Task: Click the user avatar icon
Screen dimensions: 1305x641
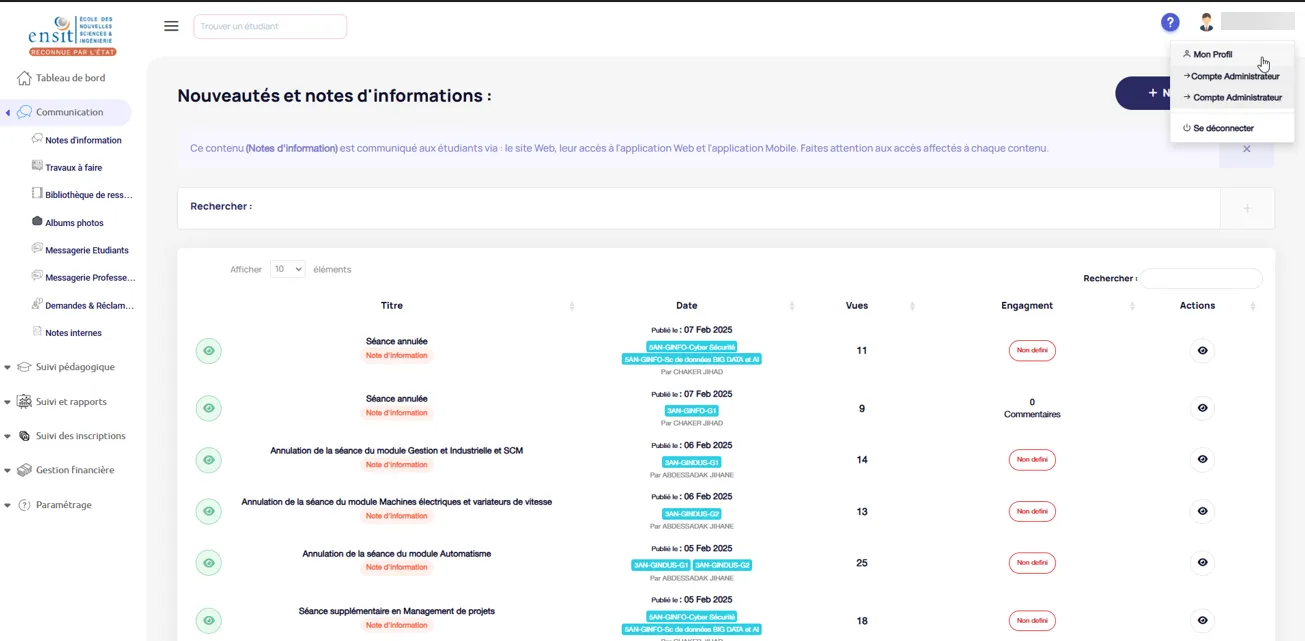Action: click(1206, 22)
